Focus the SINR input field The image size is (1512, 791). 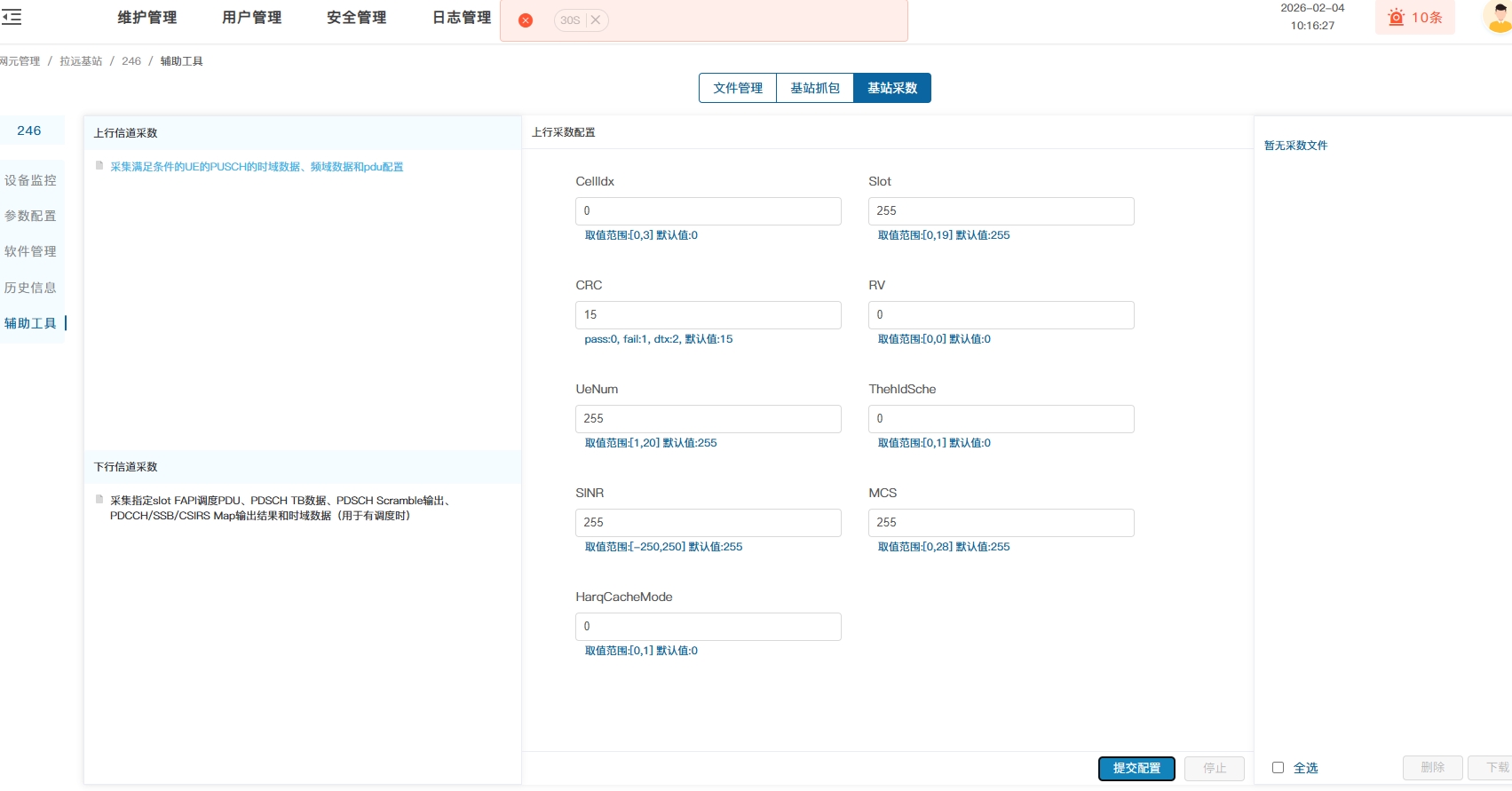click(708, 523)
